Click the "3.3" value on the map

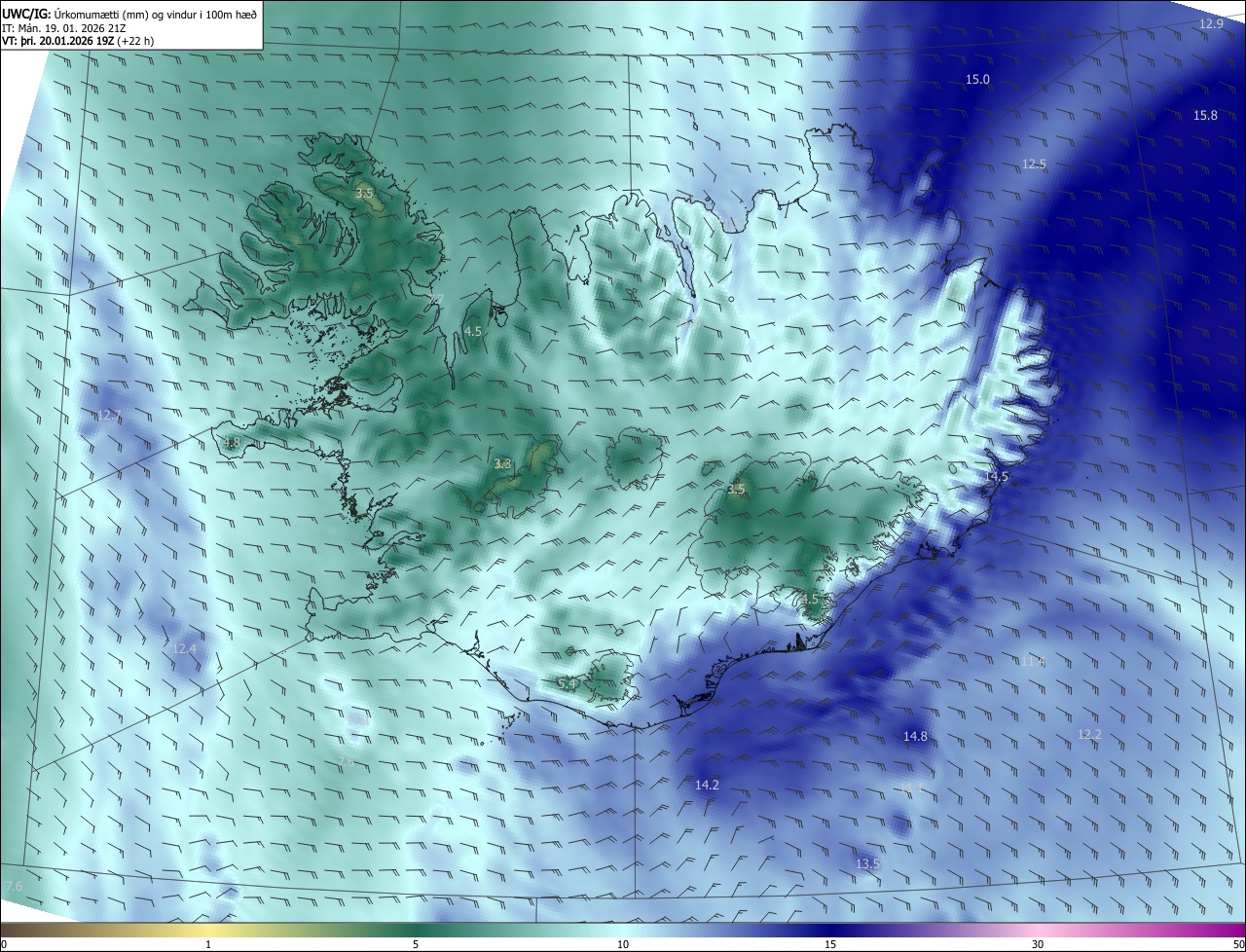(502, 464)
